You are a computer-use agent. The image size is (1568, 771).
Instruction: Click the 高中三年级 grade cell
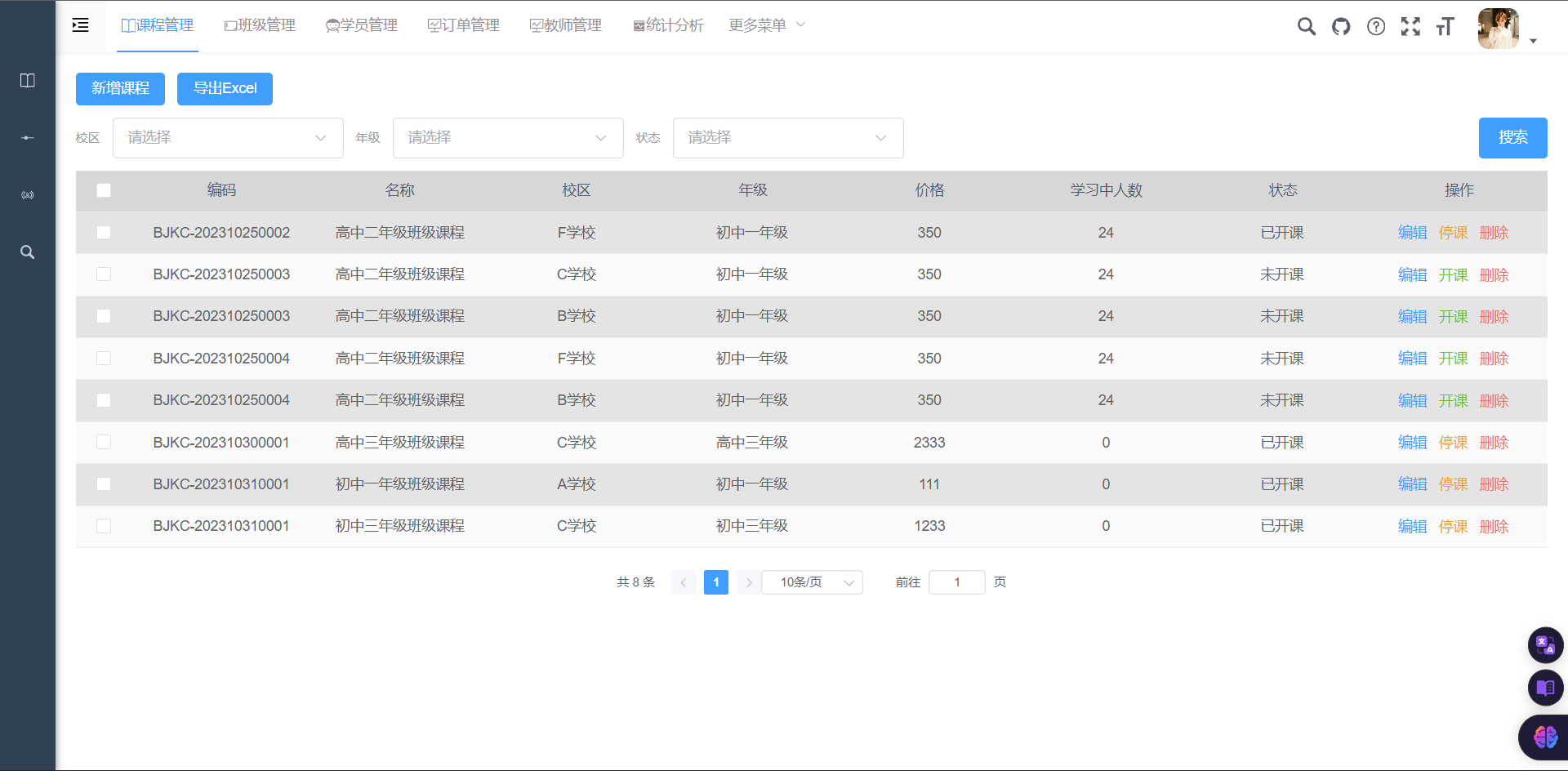[752, 443]
